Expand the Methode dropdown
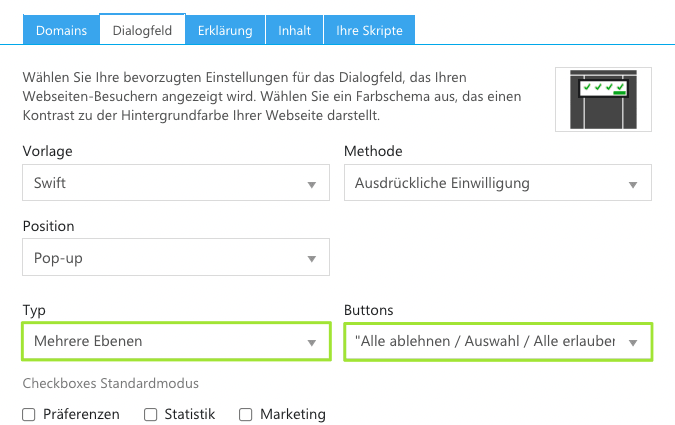This screenshot has height=425, width=675. (x=497, y=184)
